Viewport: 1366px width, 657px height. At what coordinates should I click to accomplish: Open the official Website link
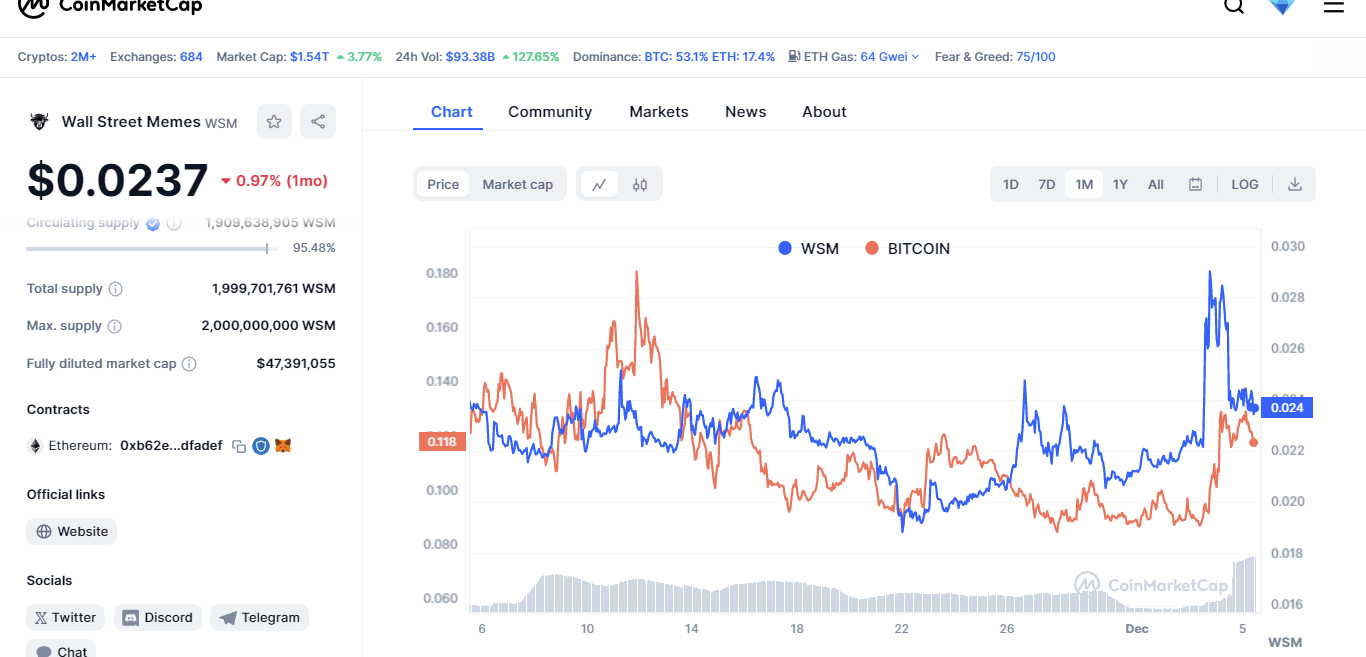pyautogui.click(x=72, y=532)
